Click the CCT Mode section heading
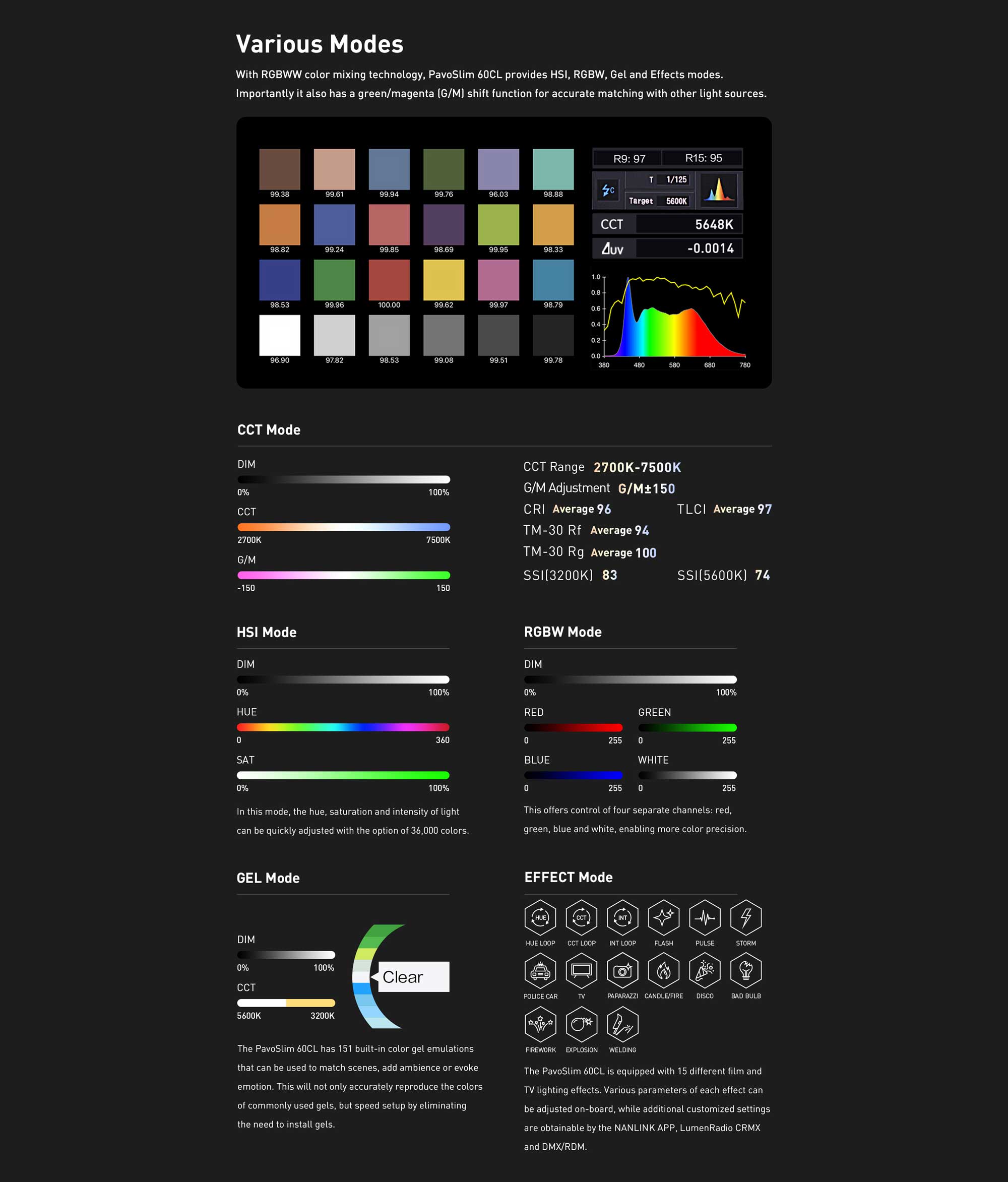The image size is (1008, 1182). (269, 429)
